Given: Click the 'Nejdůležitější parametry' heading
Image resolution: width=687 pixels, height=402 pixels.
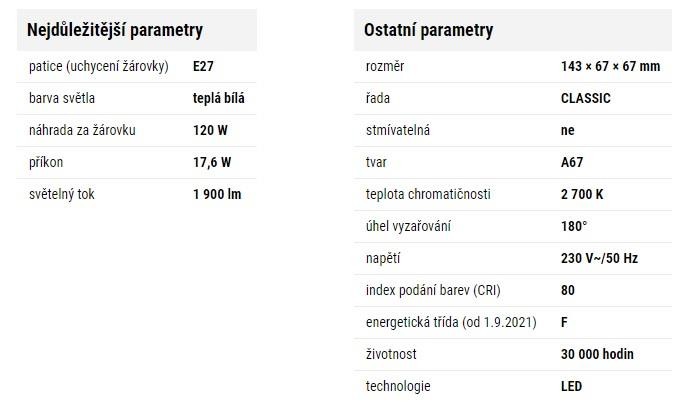Looking at the screenshot, I should (x=115, y=30).
